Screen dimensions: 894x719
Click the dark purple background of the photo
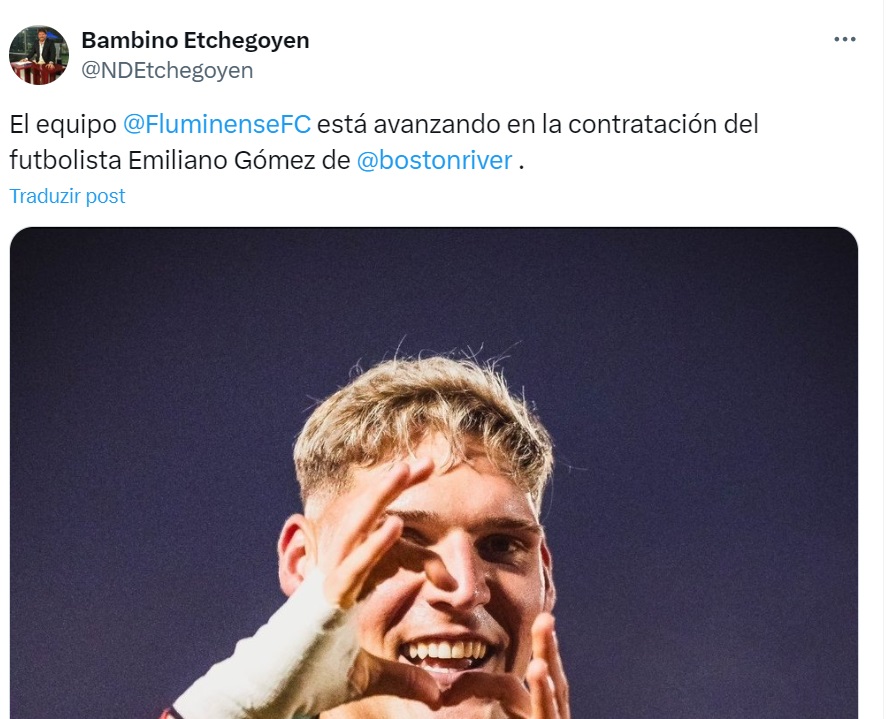pos(713,399)
